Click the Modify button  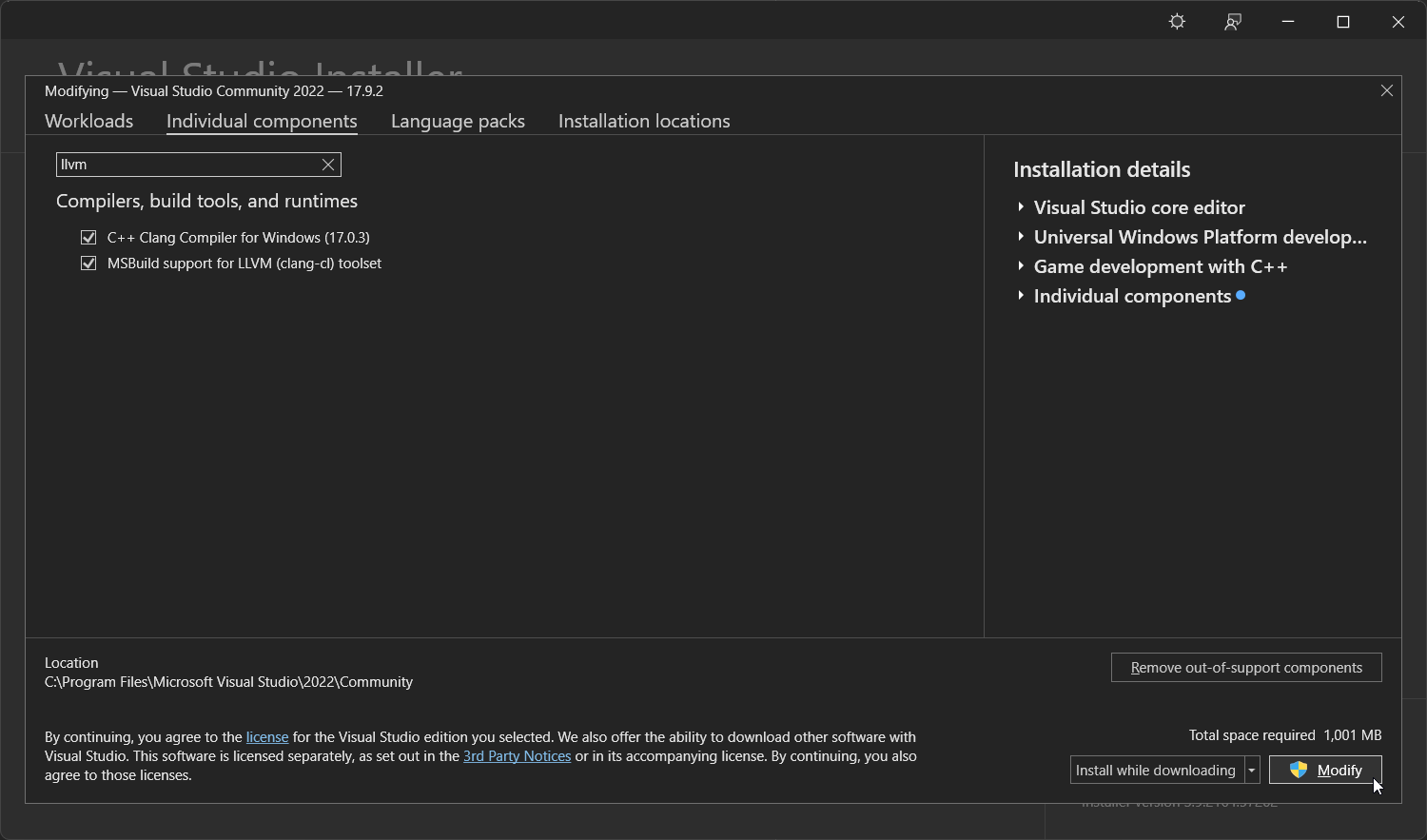point(1325,771)
